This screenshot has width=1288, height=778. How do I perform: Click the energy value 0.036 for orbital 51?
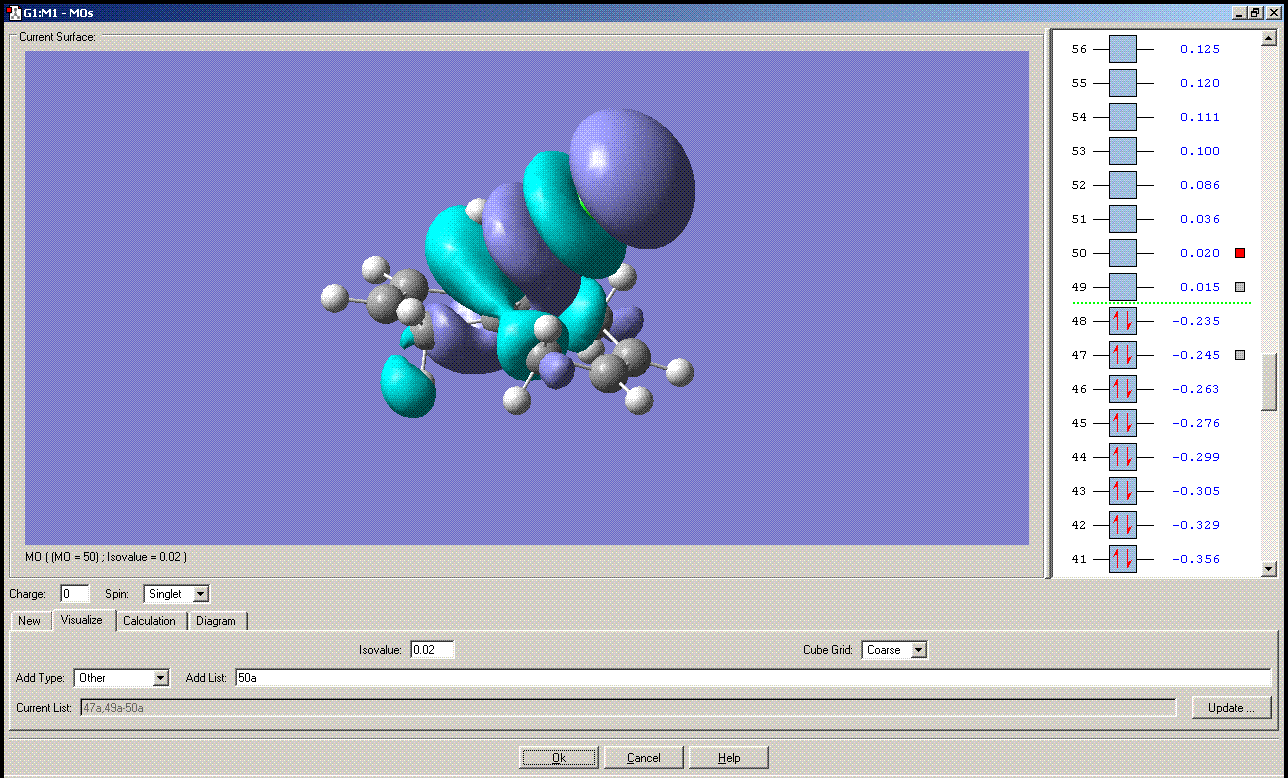[x=1200, y=219]
